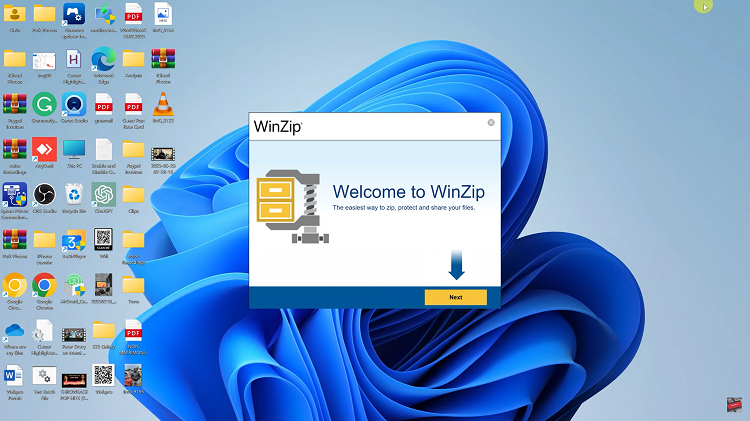This screenshot has width=750, height=421.
Task: Close the WinZip welcome dialog
Action: [x=491, y=122]
